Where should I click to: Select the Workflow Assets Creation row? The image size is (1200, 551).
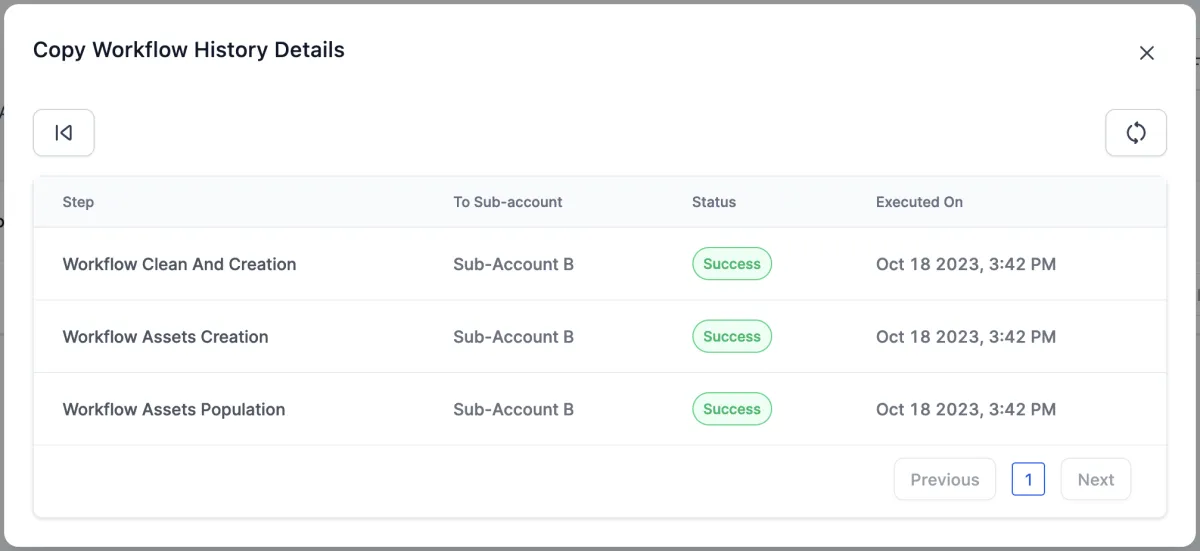coord(165,337)
